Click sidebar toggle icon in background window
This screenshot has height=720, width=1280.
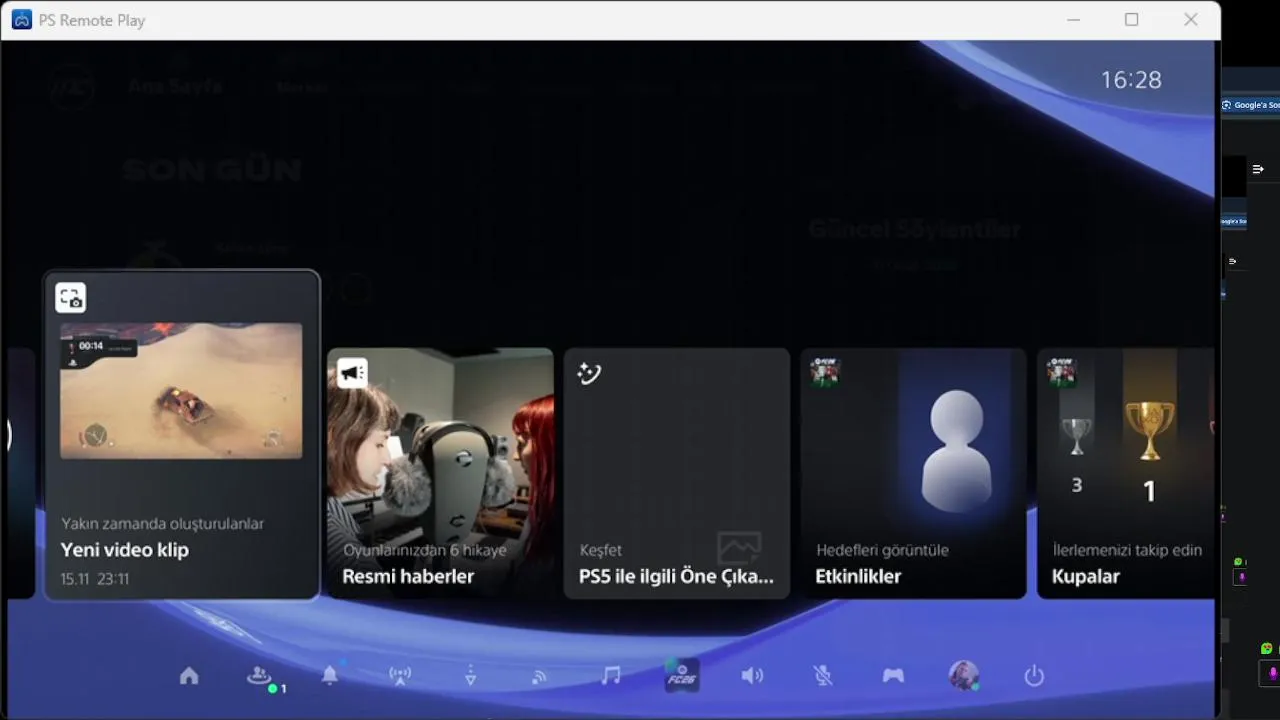(1258, 169)
